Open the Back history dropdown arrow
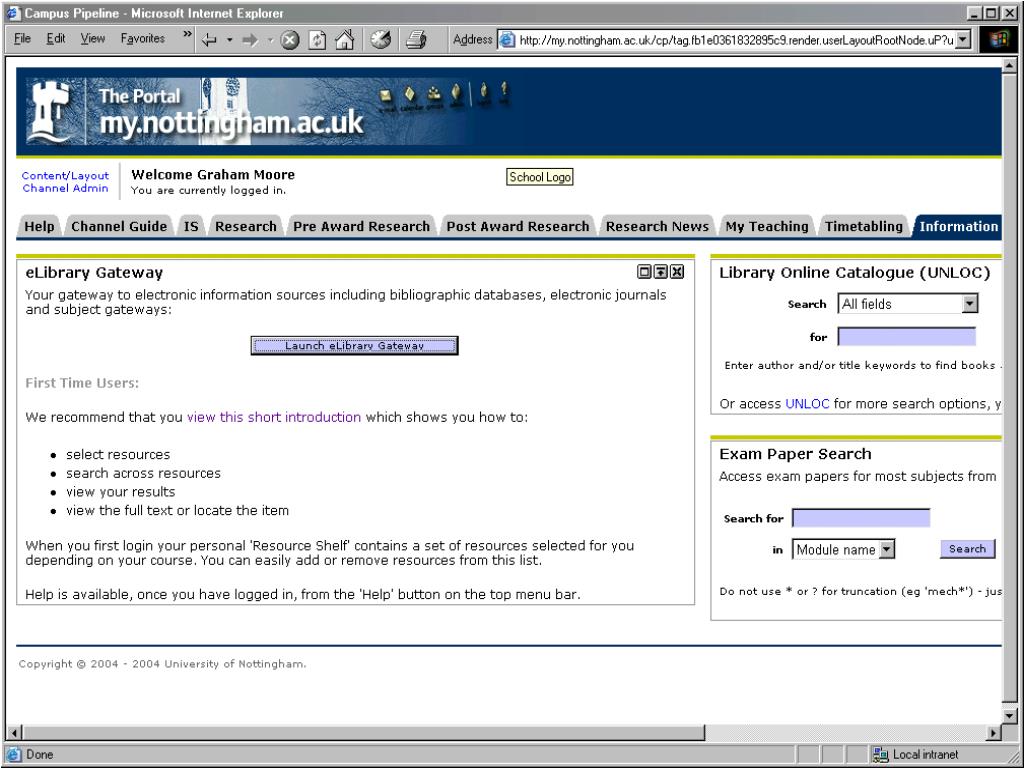This screenshot has height=768, width=1024. 229,40
